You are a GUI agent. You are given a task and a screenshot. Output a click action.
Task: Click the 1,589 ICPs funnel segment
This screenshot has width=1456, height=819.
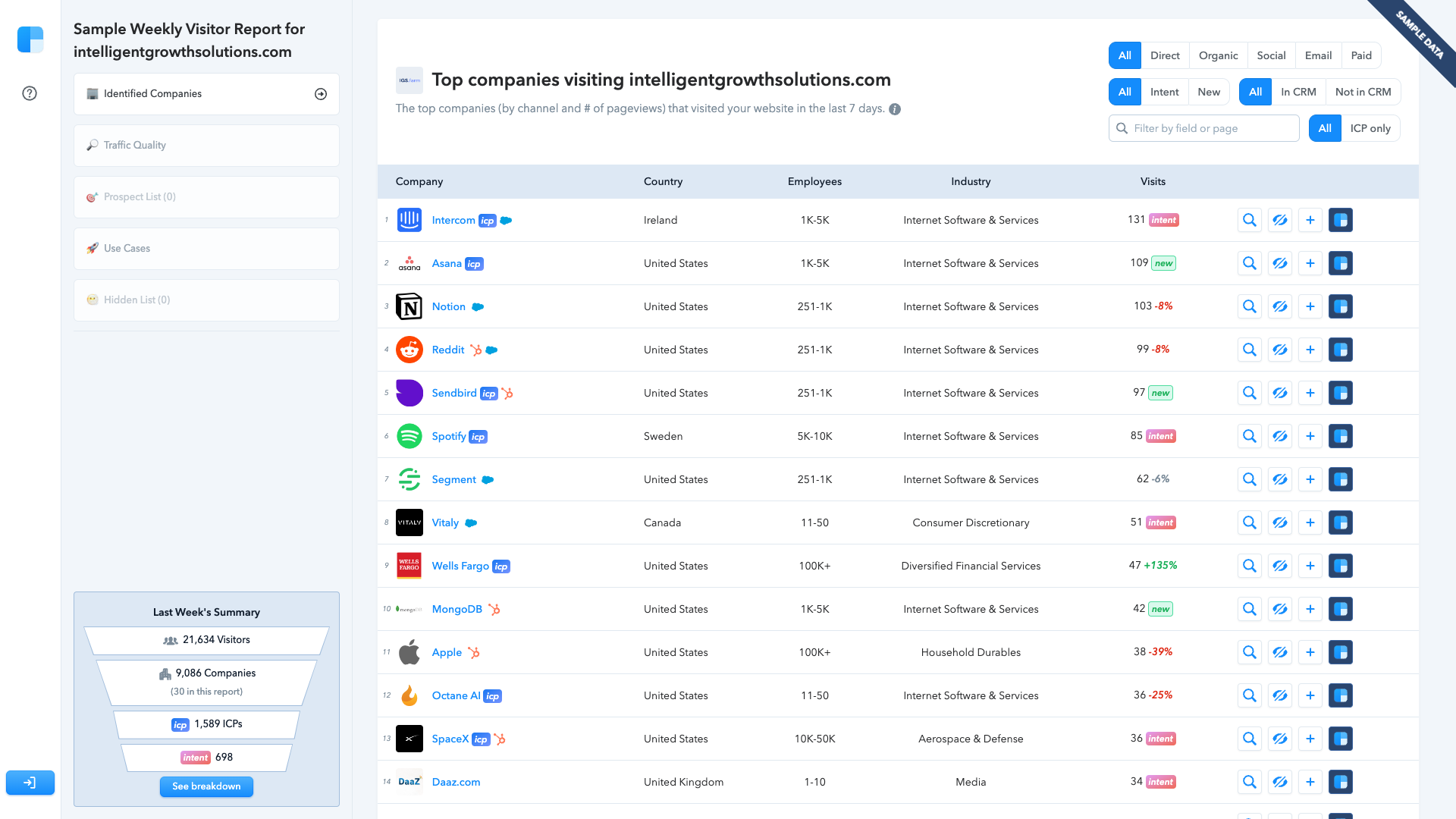click(206, 724)
